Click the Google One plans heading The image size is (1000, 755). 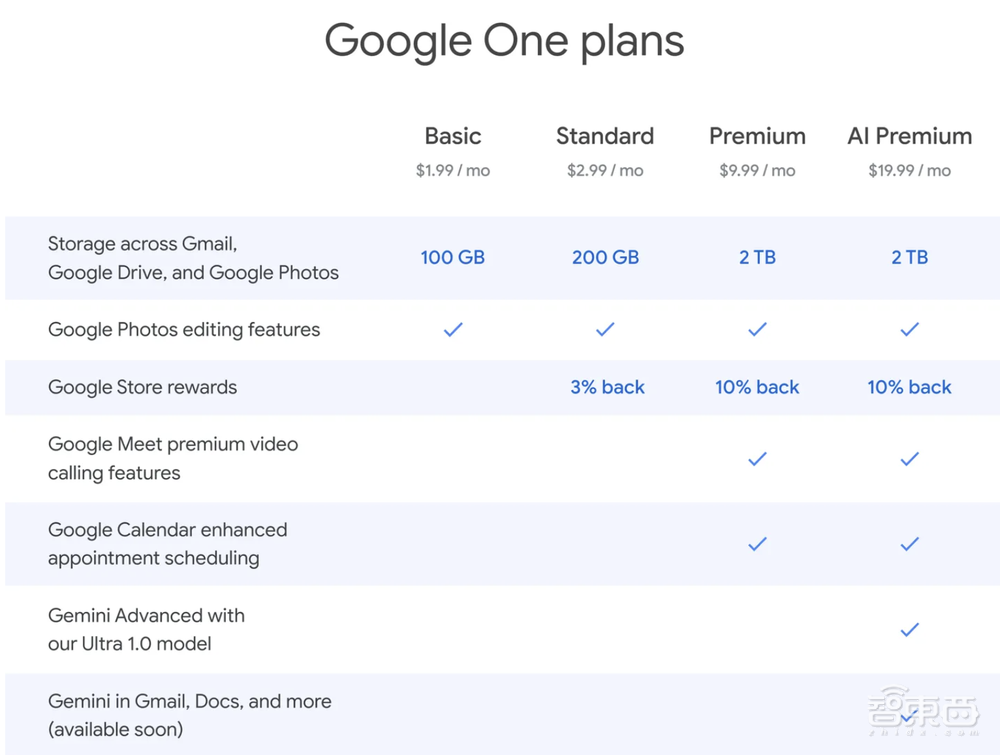coord(504,42)
